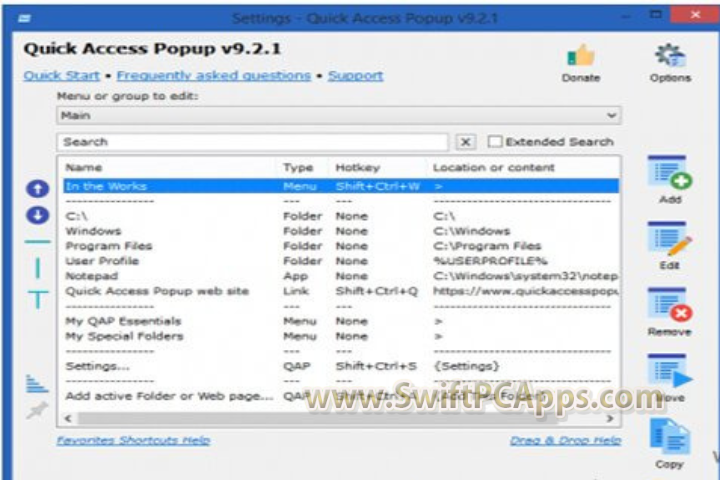Select Add active Folder or Web page row
The height and width of the screenshot is (480, 720).
341,396
